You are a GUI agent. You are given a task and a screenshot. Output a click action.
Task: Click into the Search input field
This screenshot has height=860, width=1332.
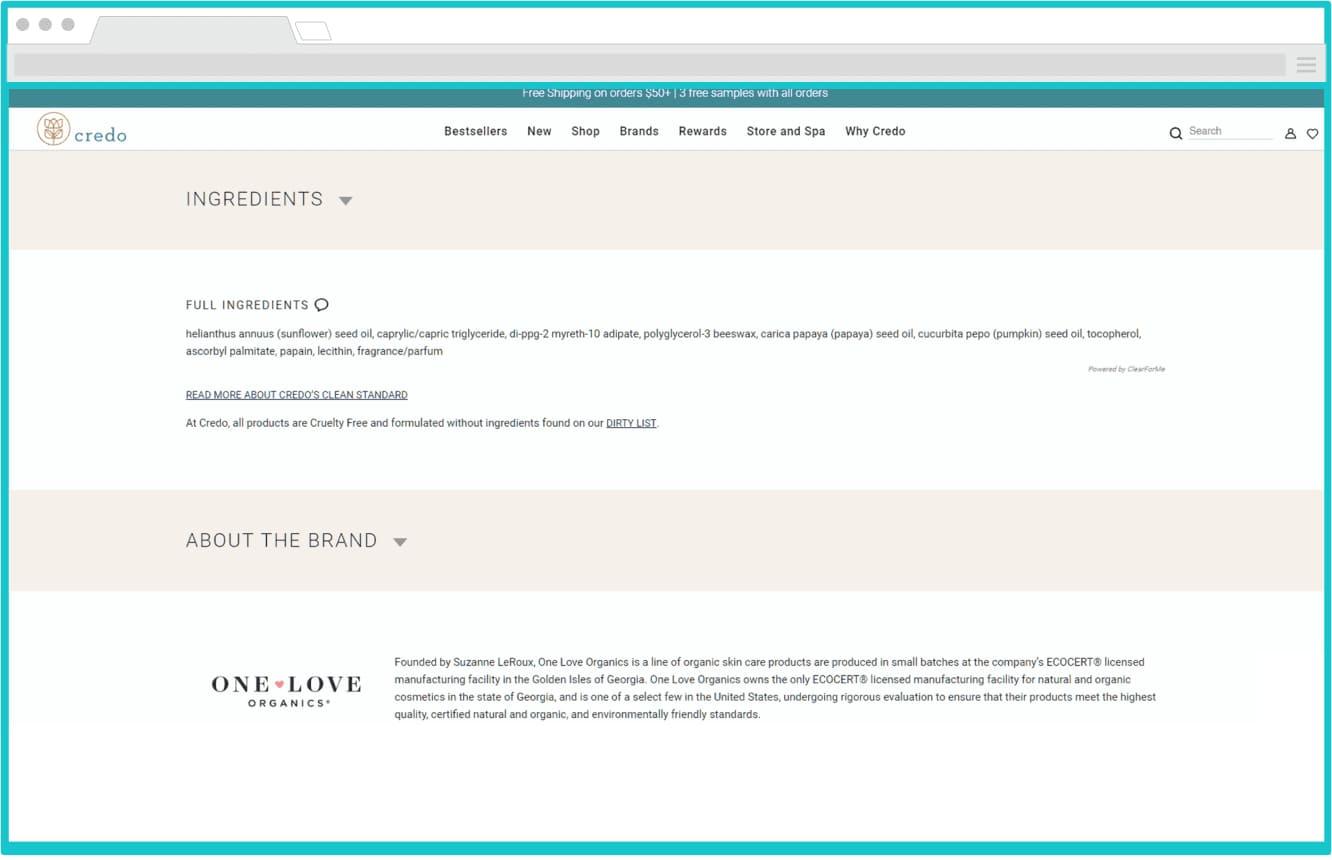coord(1230,131)
